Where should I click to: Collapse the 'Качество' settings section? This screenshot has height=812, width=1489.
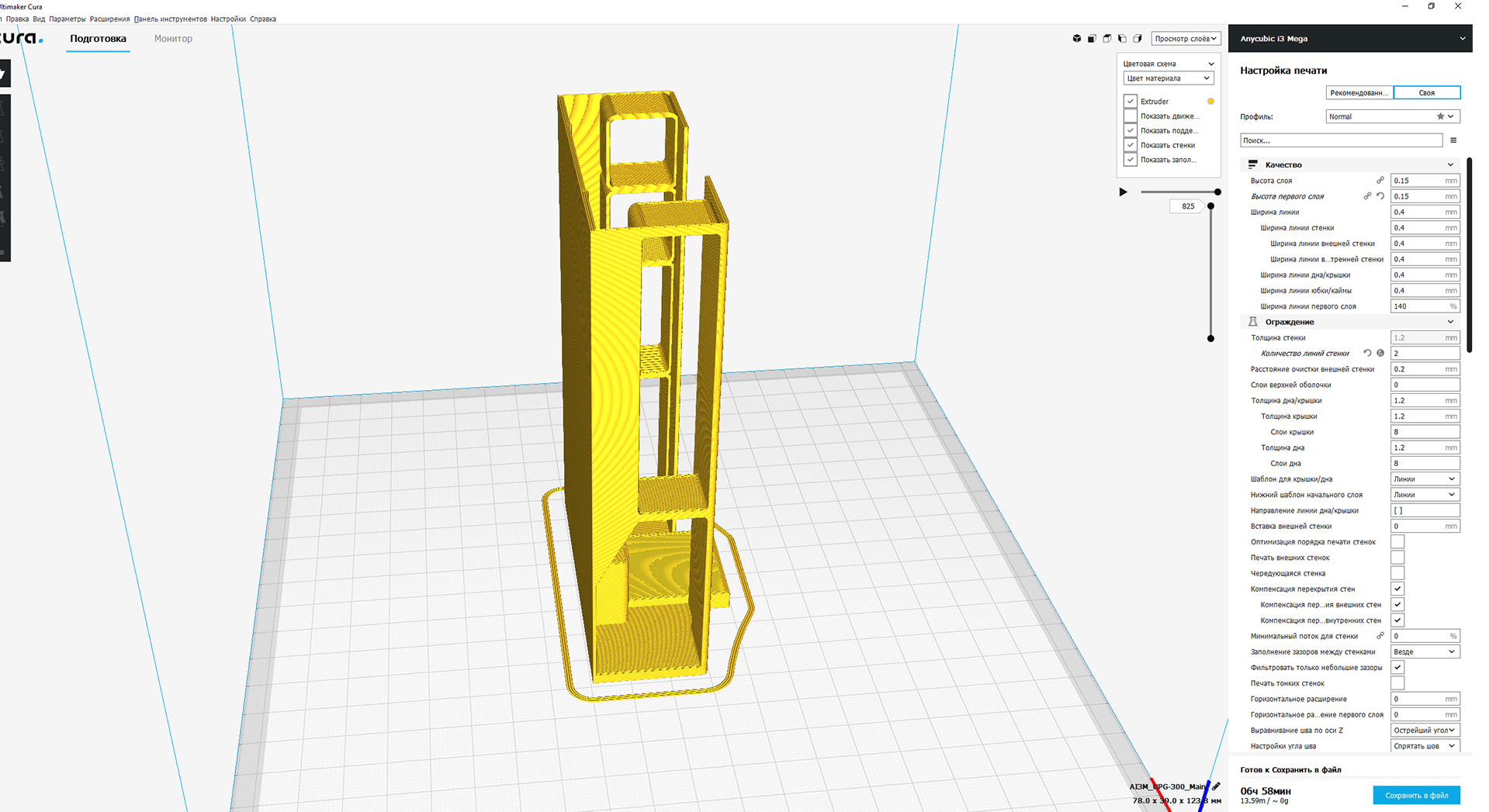coord(1449,164)
